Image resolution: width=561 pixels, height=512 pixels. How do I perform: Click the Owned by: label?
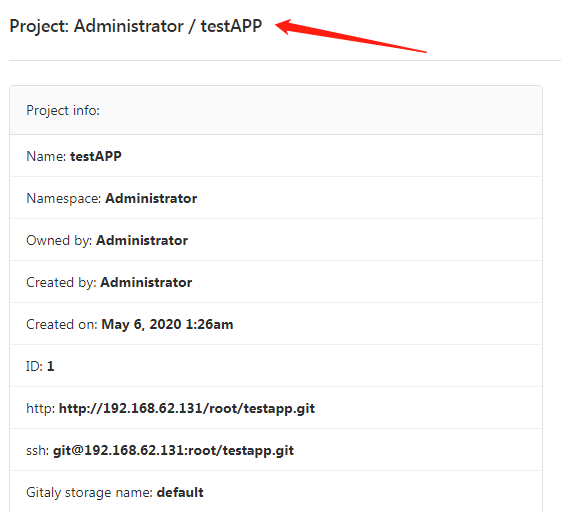click(x=59, y=240)
